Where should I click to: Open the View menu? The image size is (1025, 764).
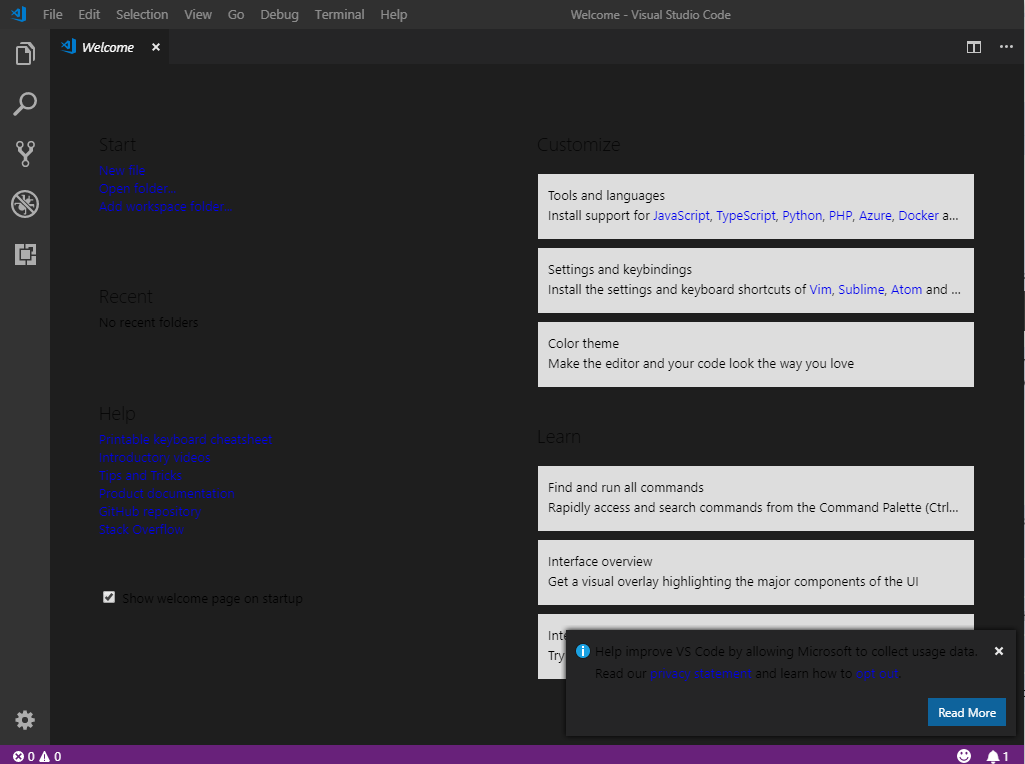coord(198,14)
